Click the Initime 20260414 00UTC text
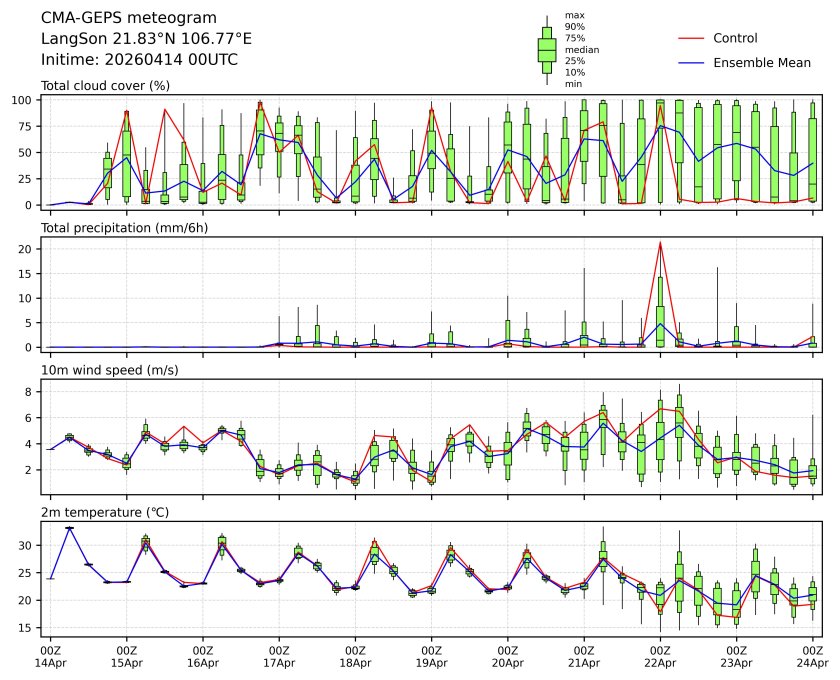 click(139, 60)
